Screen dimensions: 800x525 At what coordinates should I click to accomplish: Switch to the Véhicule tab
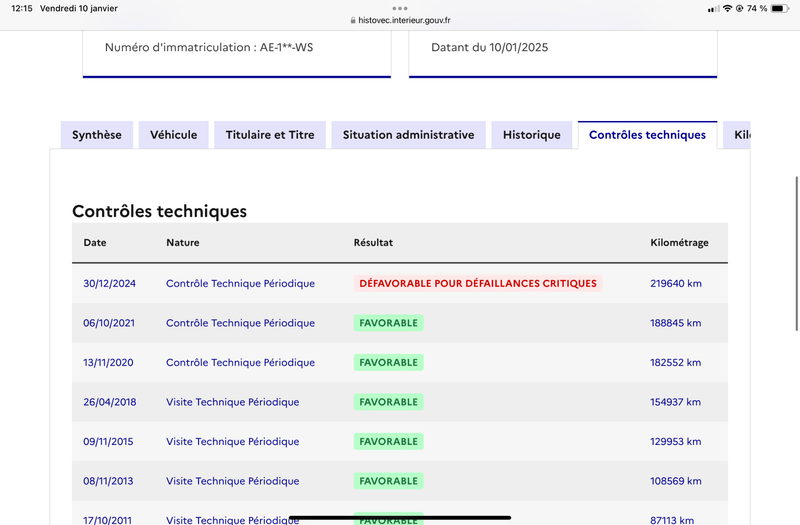coord(173,135)
